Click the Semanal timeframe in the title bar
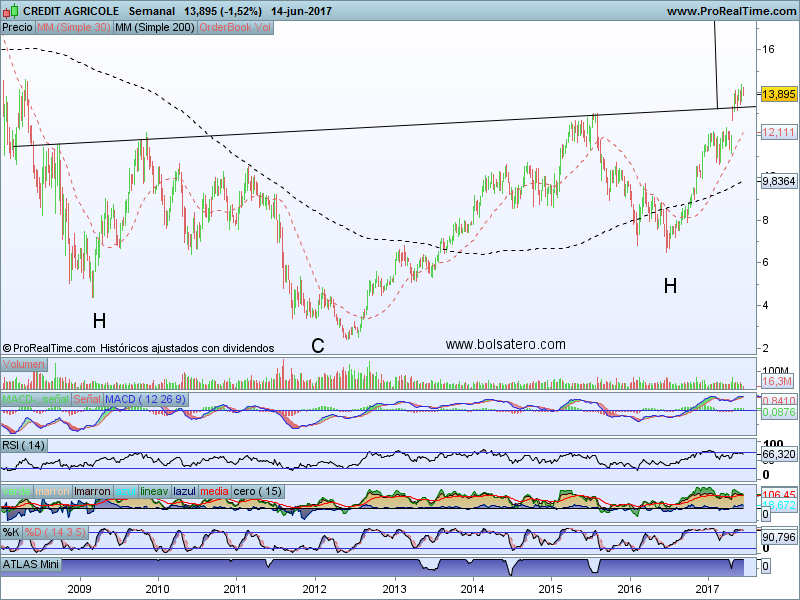 tap(152, 11)
